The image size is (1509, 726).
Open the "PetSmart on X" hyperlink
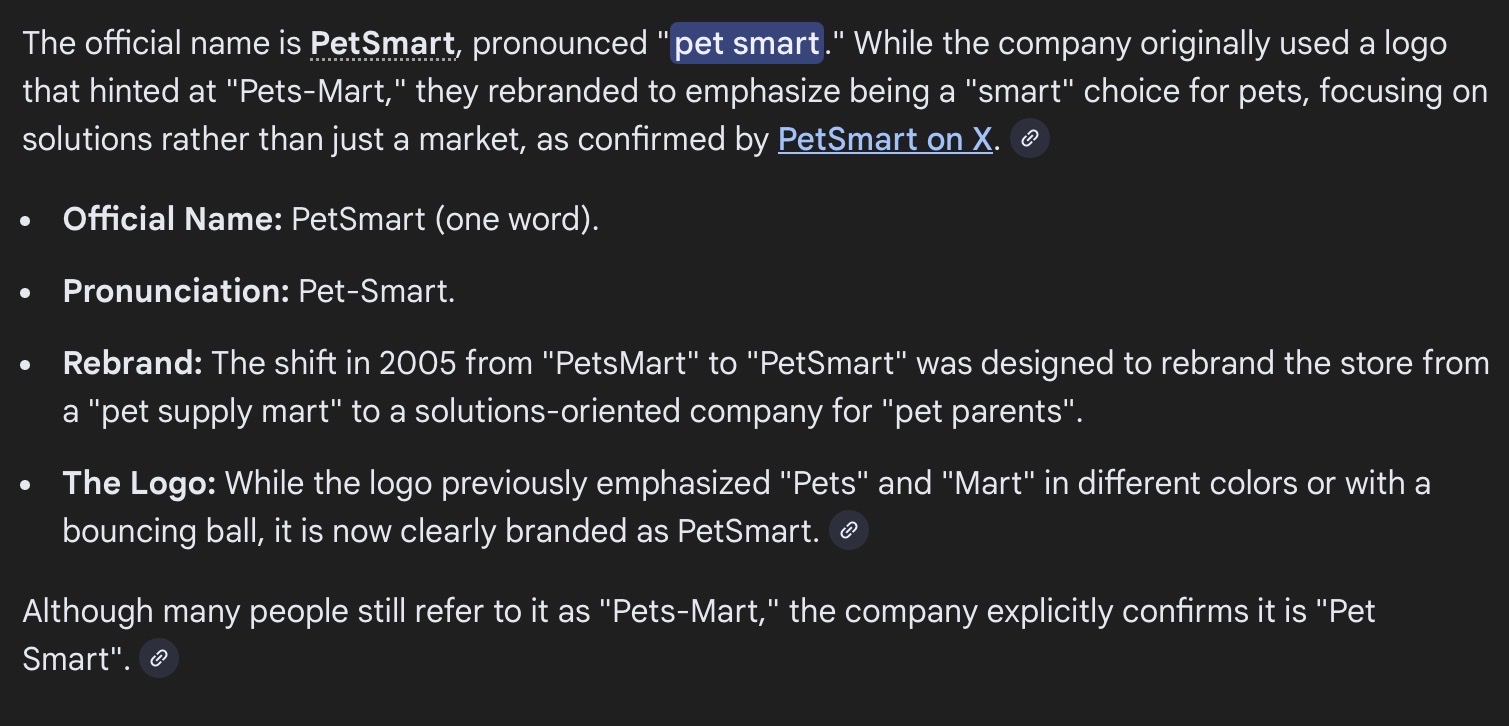tap(885, 140)
